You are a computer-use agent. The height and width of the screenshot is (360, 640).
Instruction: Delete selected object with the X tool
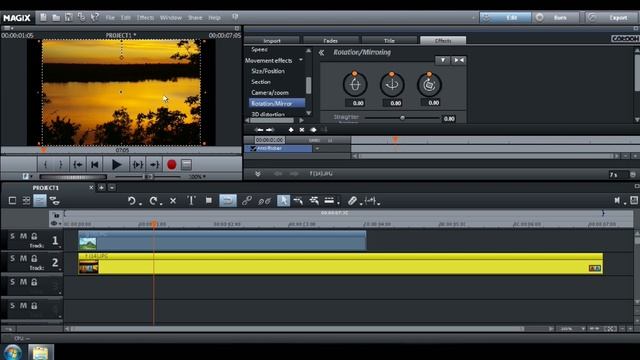pyautogui.click(x=173, y=201)
